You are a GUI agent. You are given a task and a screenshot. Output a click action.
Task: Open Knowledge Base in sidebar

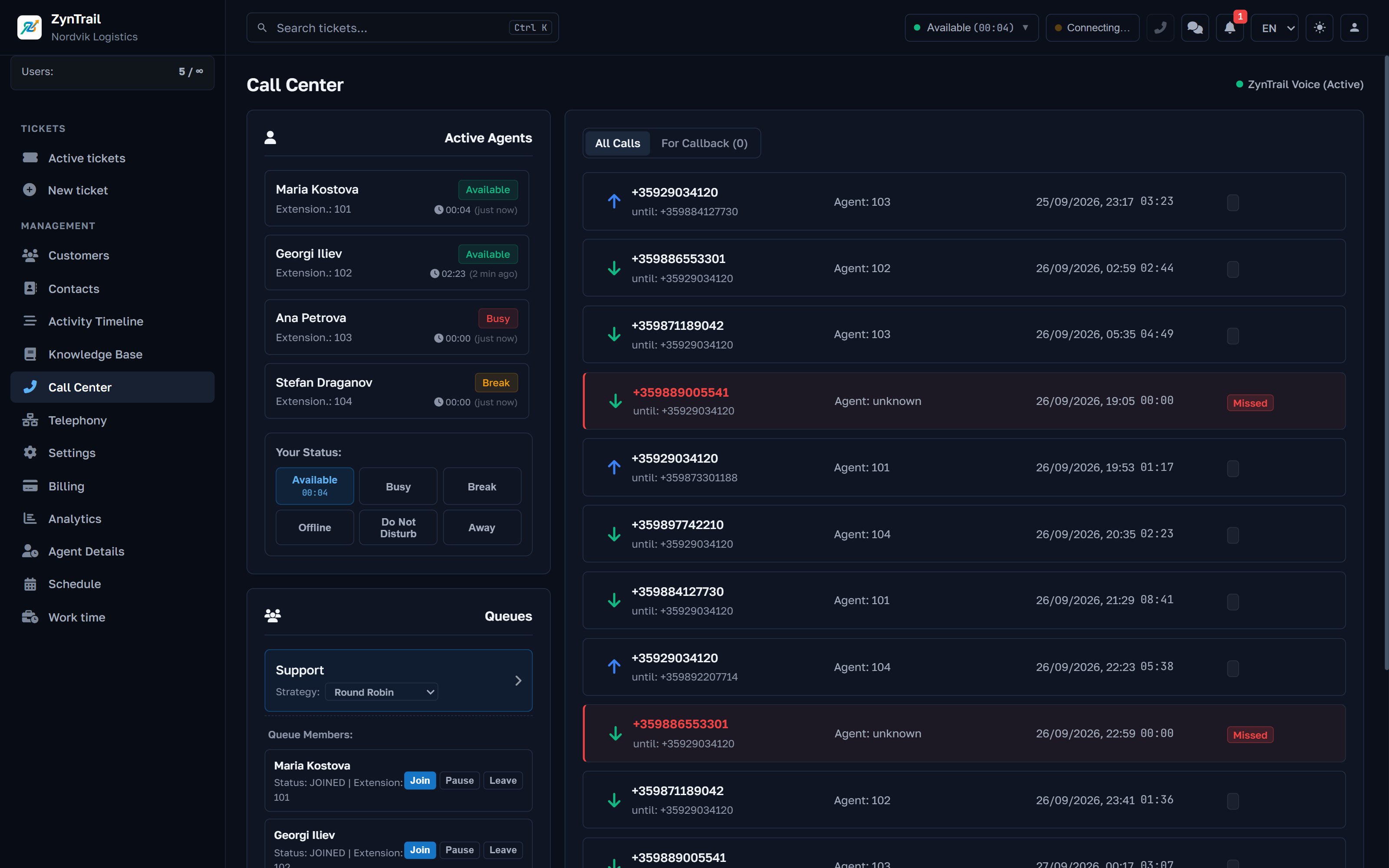pyautogui.click(x=112, y=354)
